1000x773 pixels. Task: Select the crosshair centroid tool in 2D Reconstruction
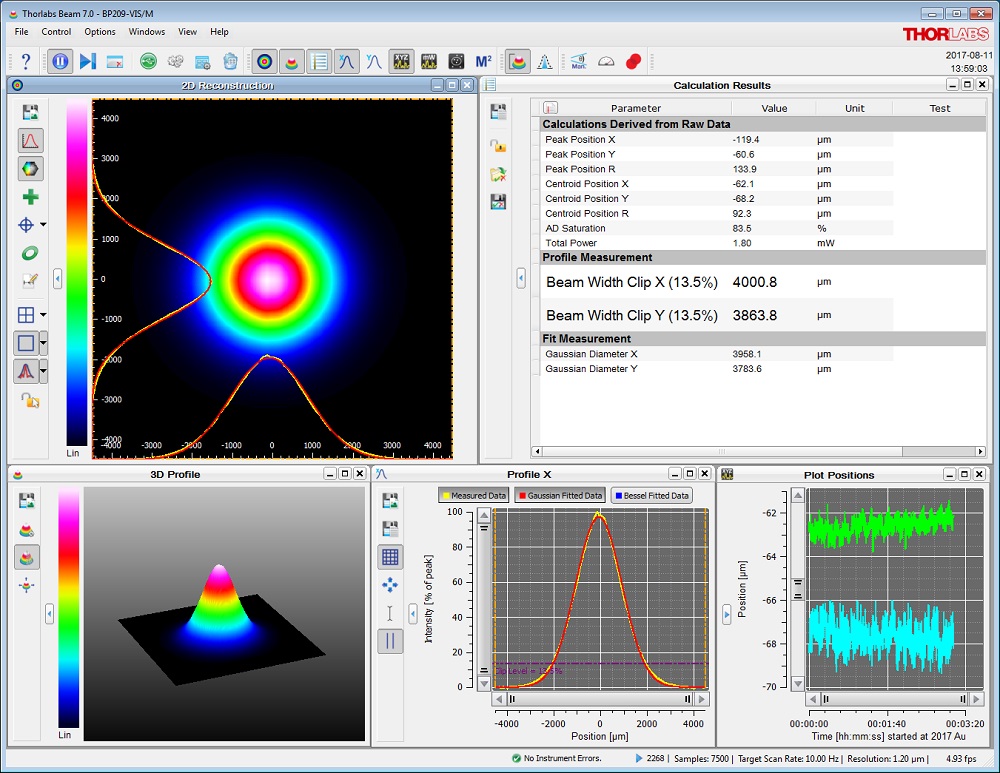[27, 224]
